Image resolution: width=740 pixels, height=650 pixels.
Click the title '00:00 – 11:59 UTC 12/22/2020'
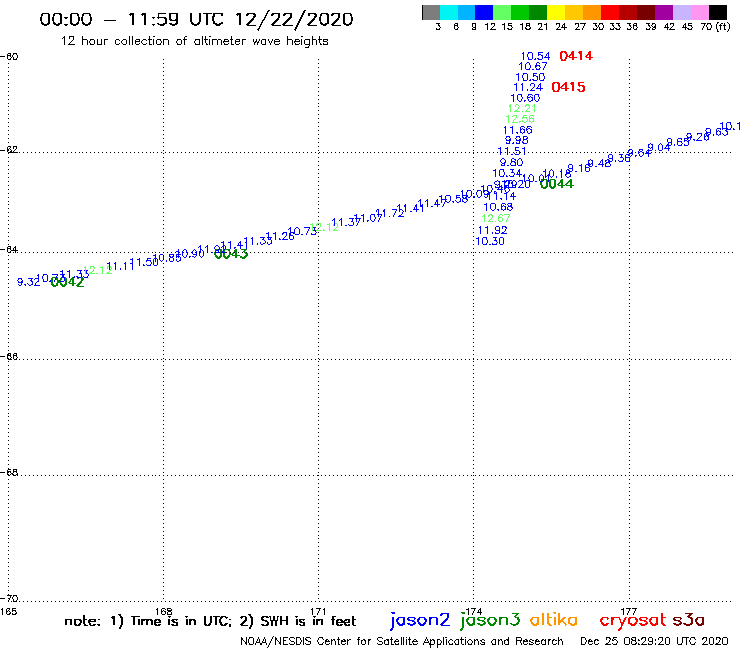tap(196, 20)
